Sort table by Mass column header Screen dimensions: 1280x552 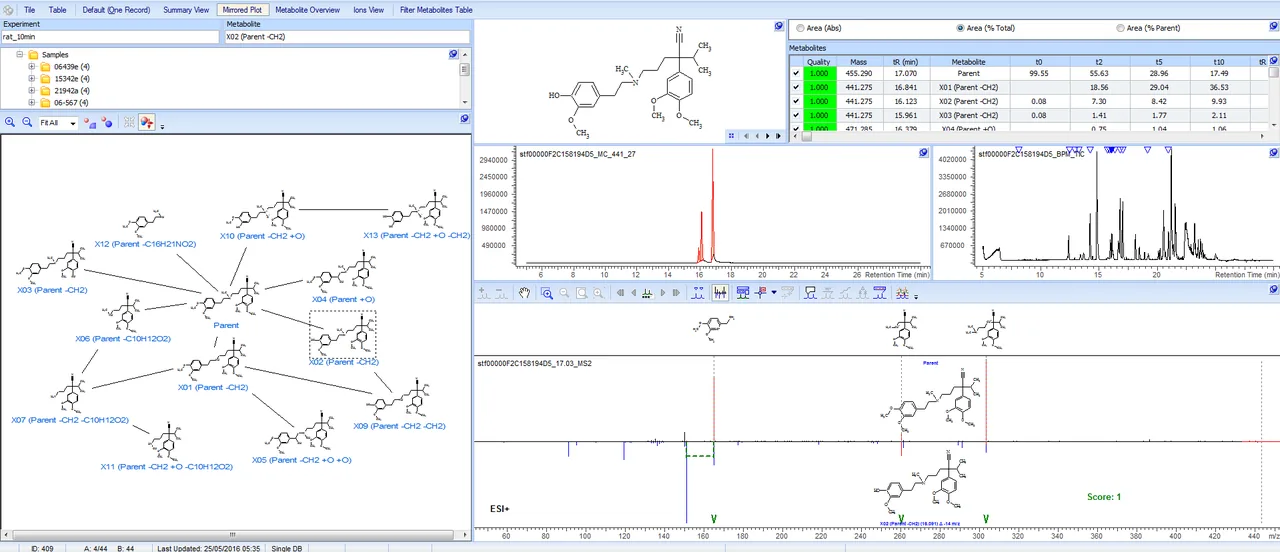point(858,62)
